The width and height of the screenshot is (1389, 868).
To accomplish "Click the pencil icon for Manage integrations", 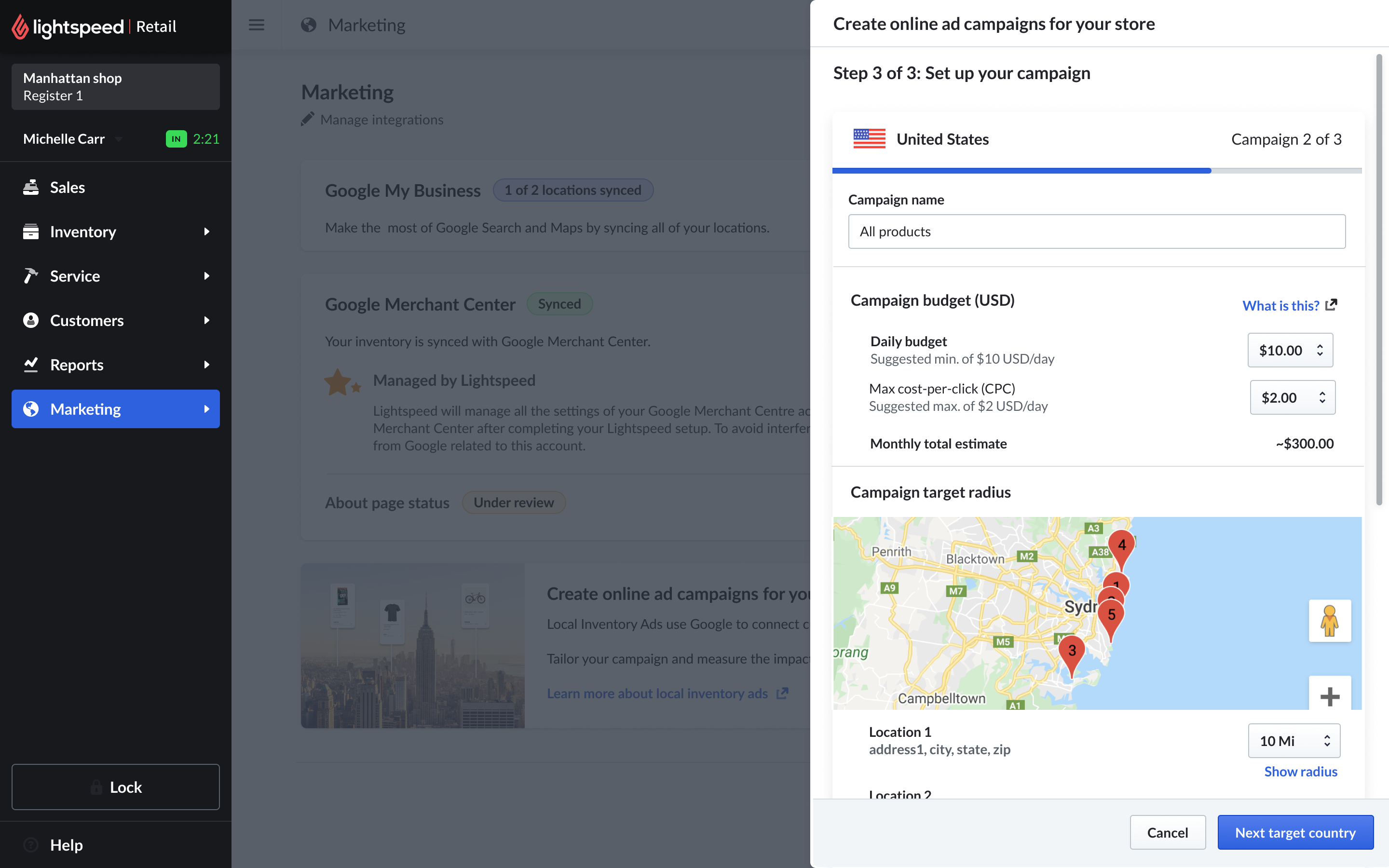I will point(308,119).
